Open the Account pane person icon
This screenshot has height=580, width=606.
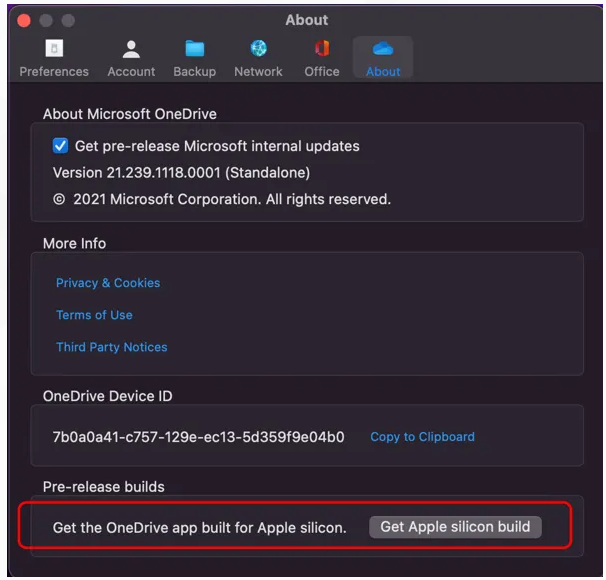tap(131, 49)
